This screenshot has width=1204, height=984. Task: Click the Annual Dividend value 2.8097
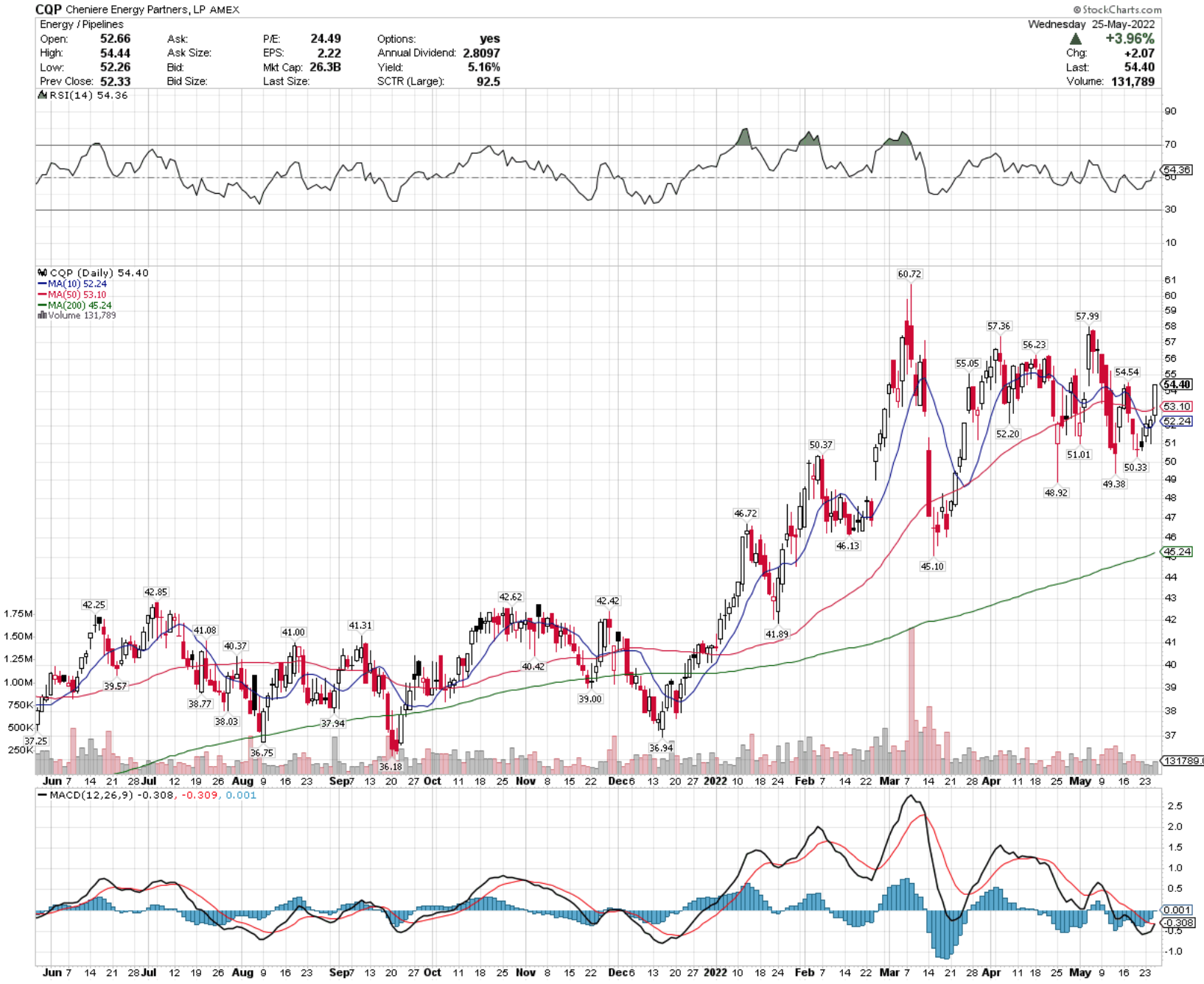click(x=481, y=53)
